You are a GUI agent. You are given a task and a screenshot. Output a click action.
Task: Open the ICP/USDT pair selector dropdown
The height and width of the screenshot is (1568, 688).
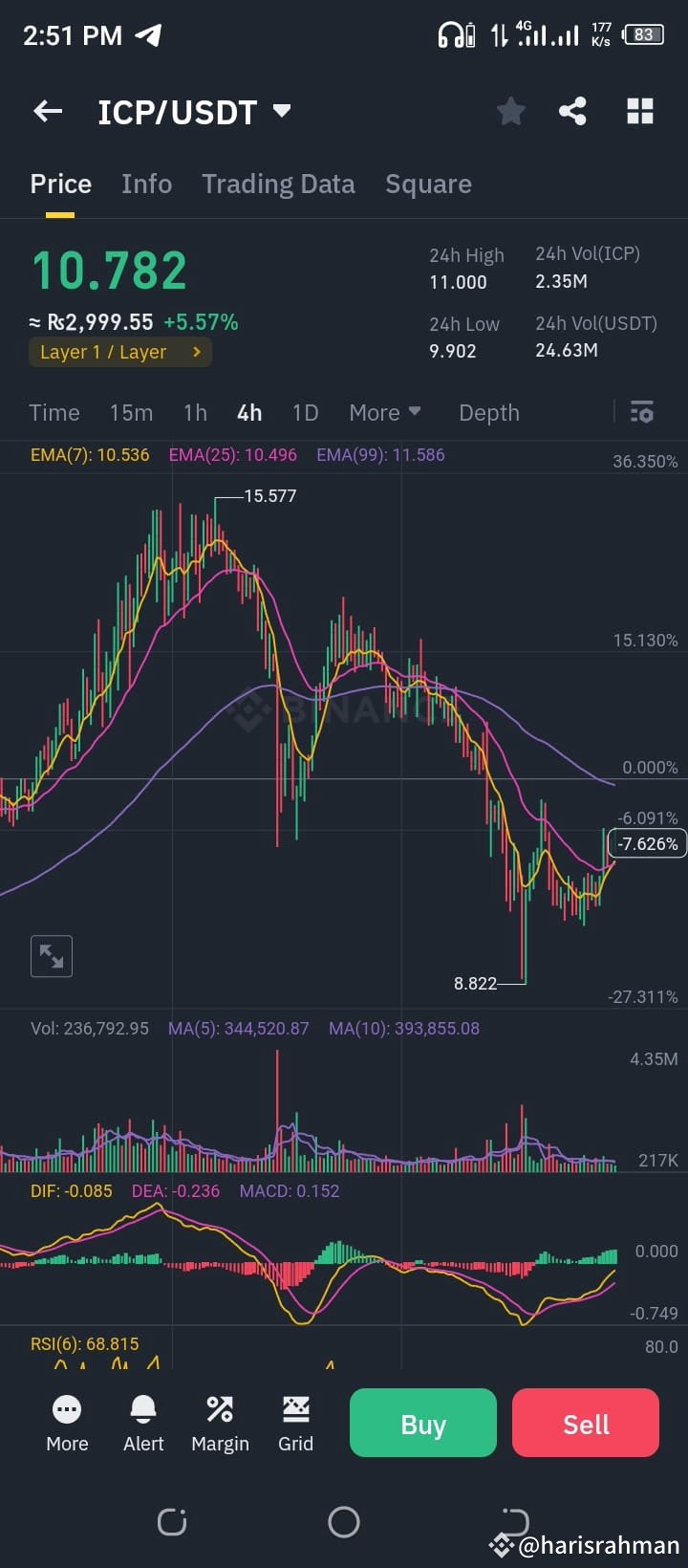tap(281, 111)
